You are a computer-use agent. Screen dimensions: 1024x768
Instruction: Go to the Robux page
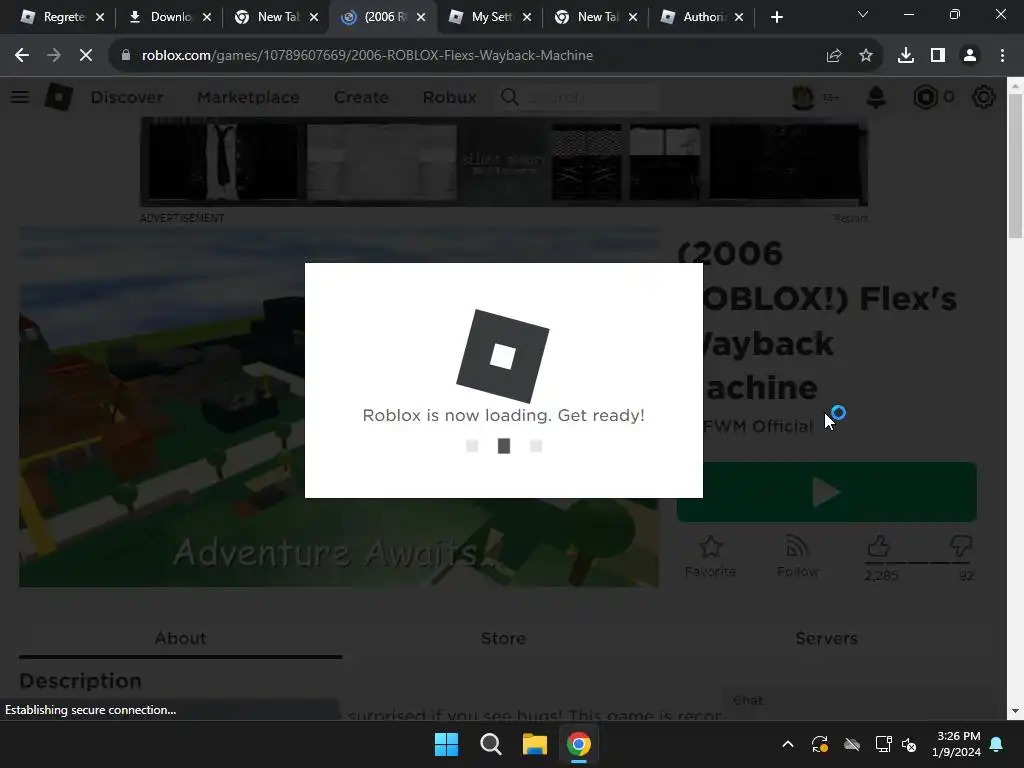pyautogui.click(x=449, y=97)
